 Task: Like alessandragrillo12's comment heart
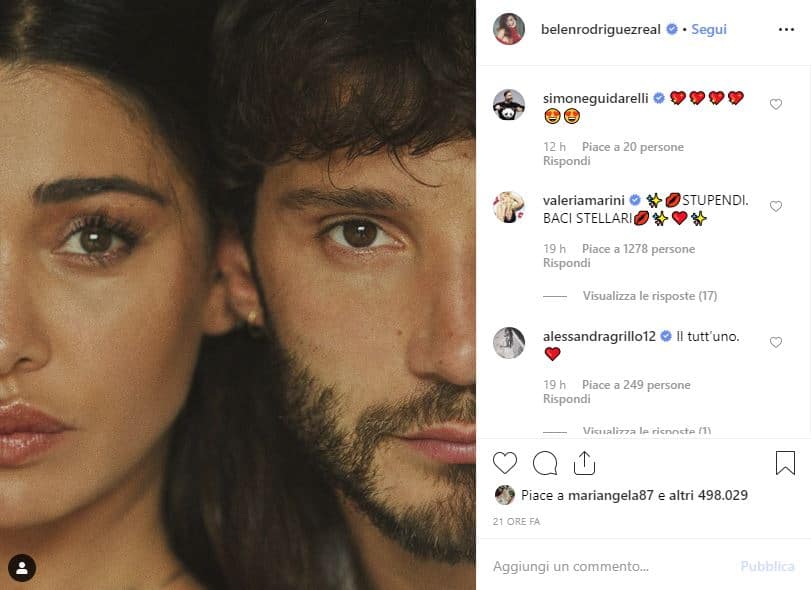point(776,343)
